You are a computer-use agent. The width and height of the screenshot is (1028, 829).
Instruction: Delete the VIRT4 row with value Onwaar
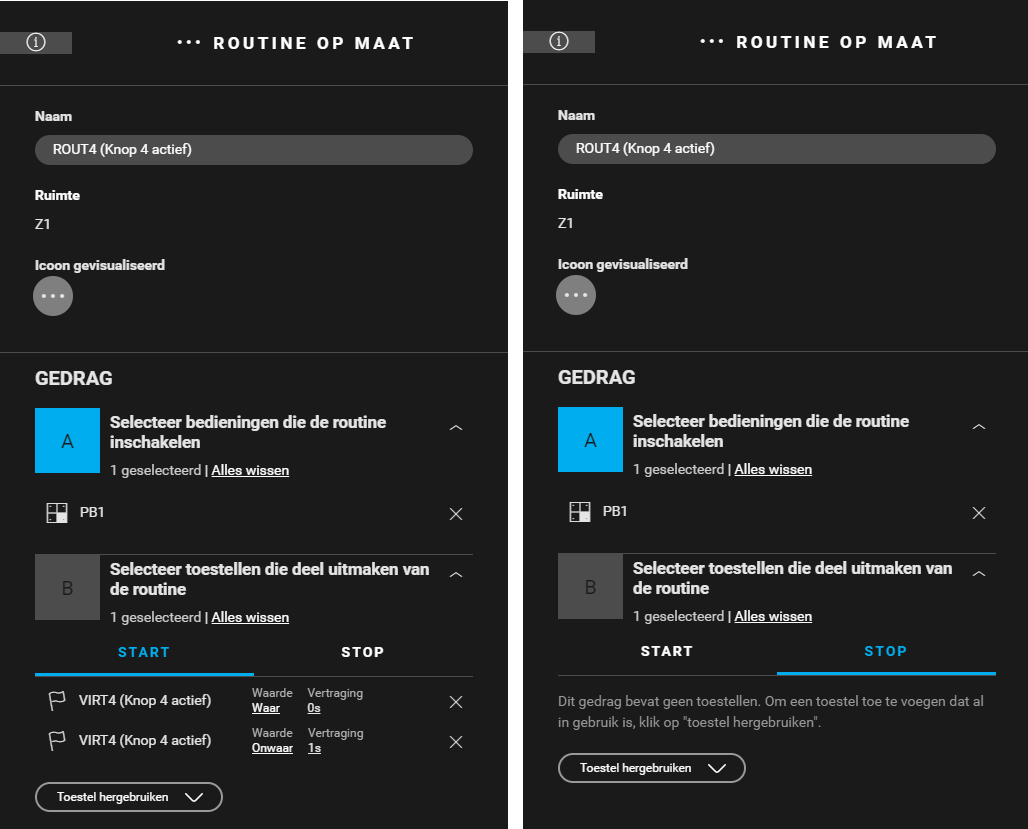pos(456,742)
